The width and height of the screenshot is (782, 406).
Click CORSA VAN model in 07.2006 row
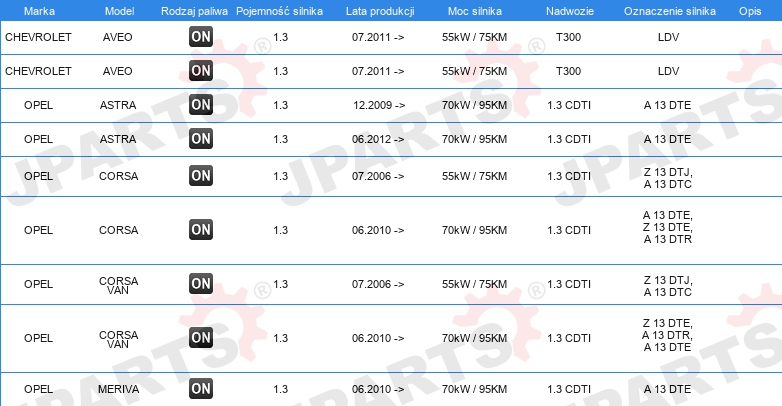(x=118, y=285)
